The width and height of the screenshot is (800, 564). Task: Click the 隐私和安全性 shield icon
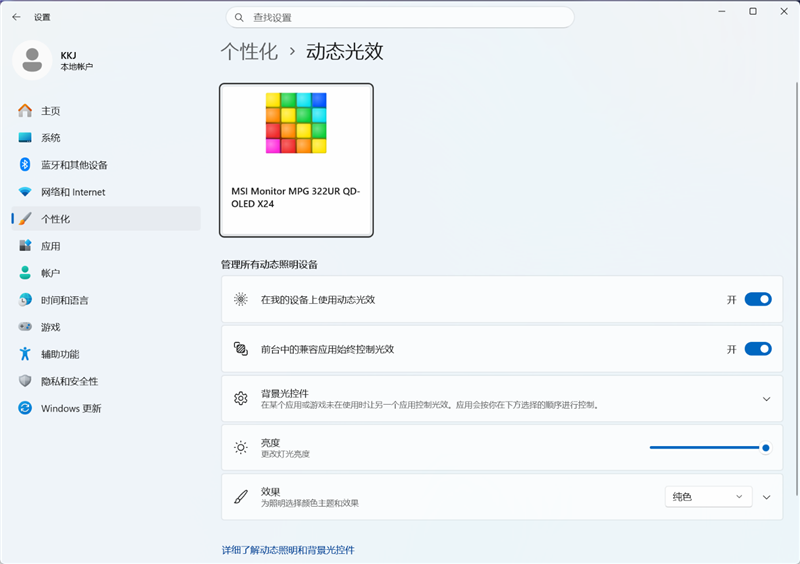tap(25, 381)
